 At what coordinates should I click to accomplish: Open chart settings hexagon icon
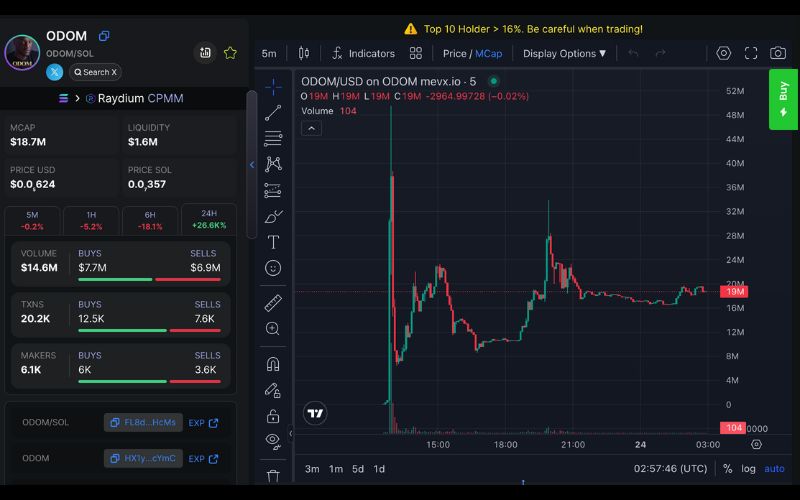click(x=723, y=53)
